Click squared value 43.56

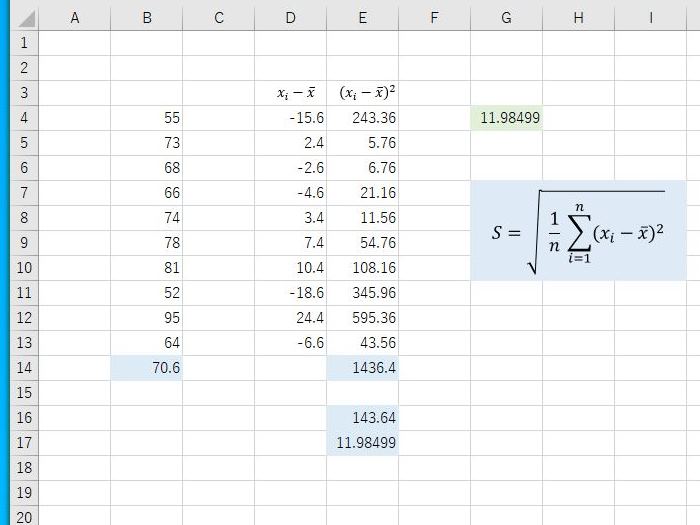click(362, 343)
